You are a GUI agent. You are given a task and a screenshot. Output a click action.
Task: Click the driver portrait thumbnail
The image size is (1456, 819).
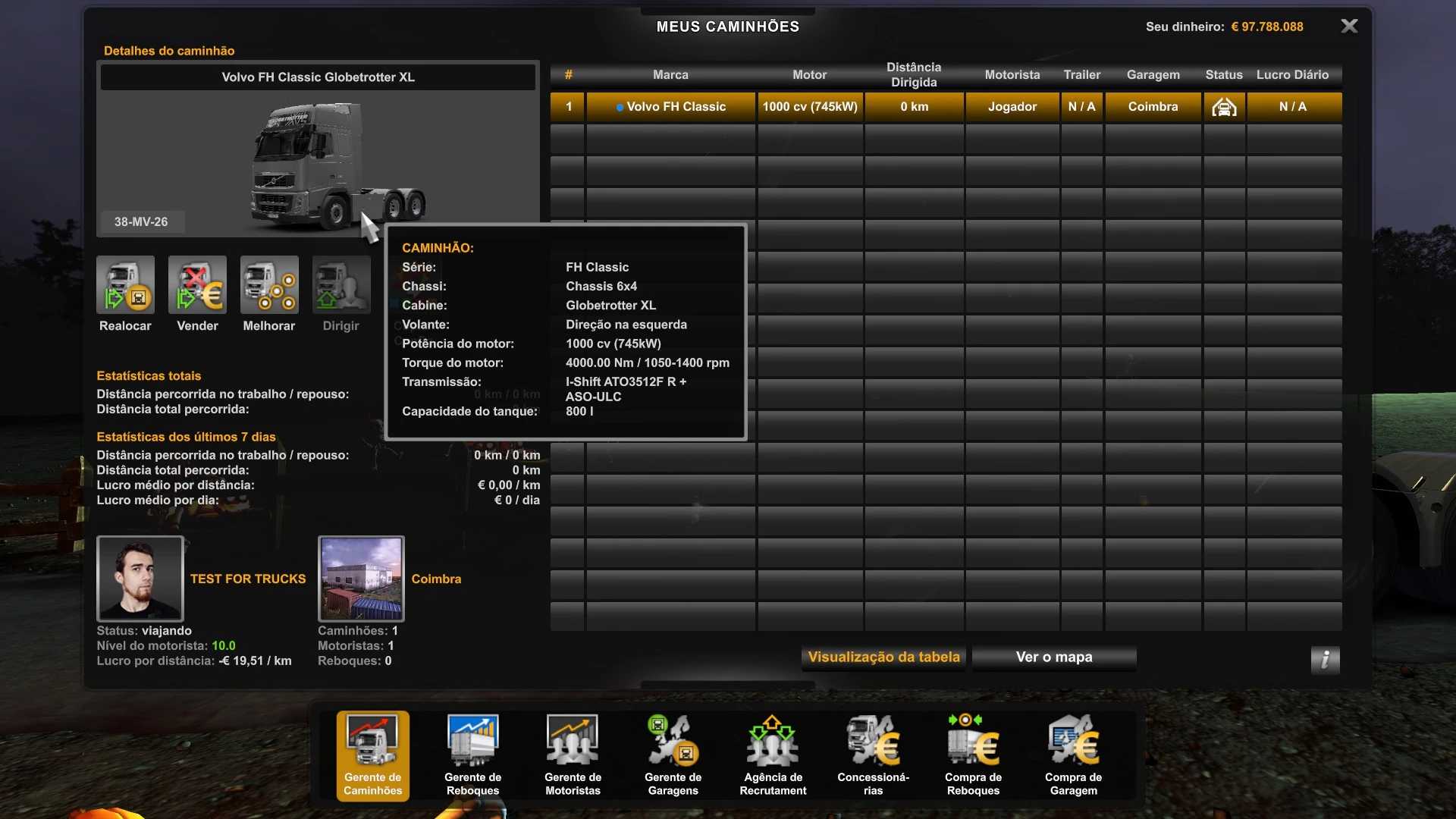click(140, 579)
